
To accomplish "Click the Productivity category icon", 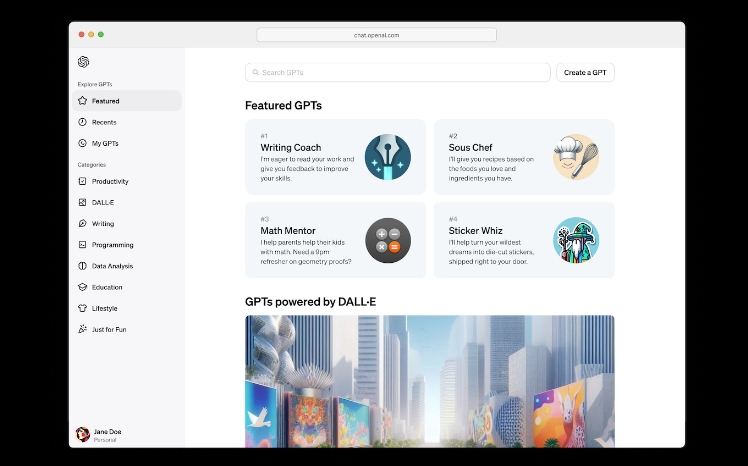I will click(x=83, y=181).
